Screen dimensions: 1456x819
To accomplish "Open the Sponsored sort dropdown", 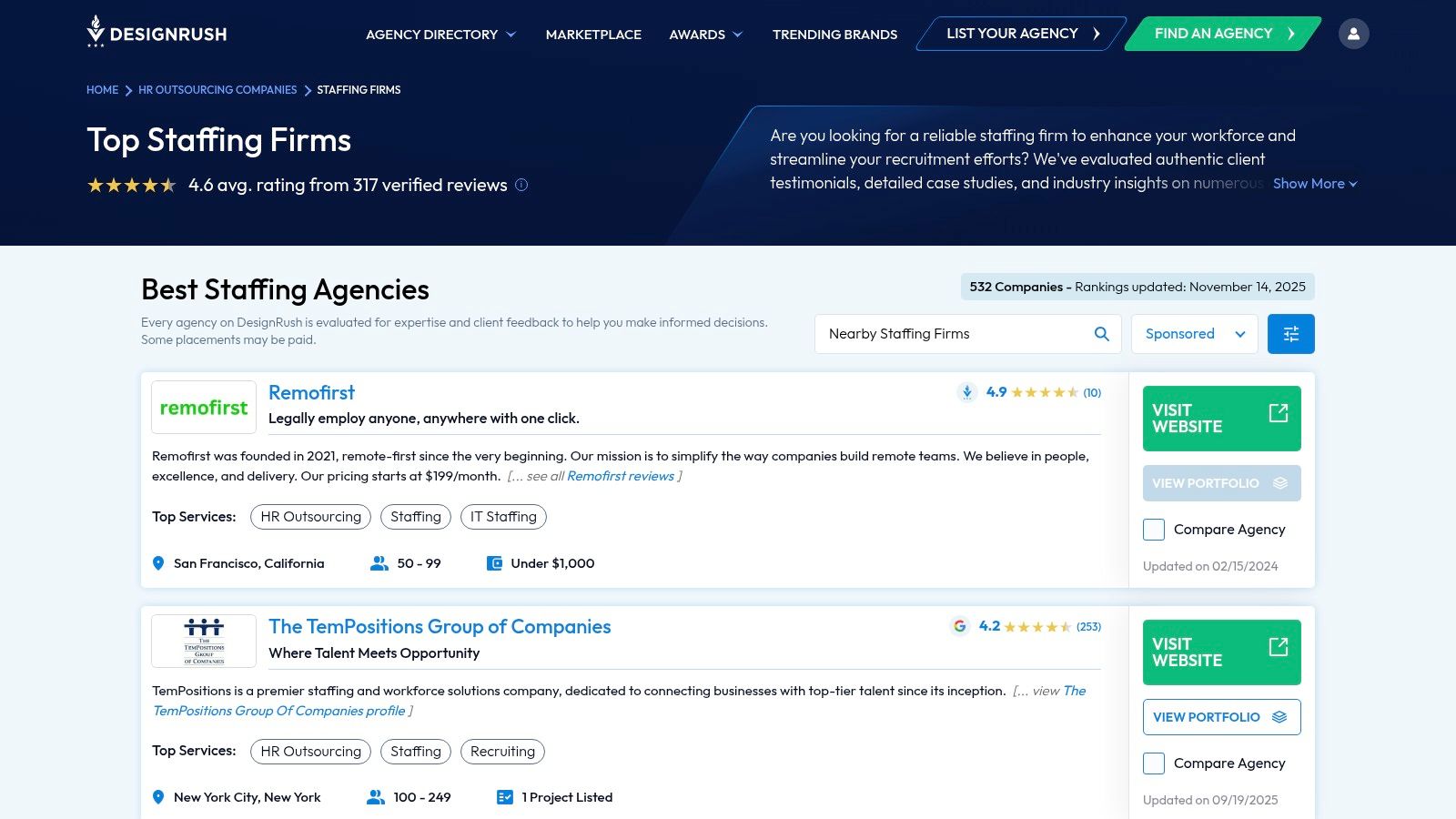I will click(x=1195, y=334).
